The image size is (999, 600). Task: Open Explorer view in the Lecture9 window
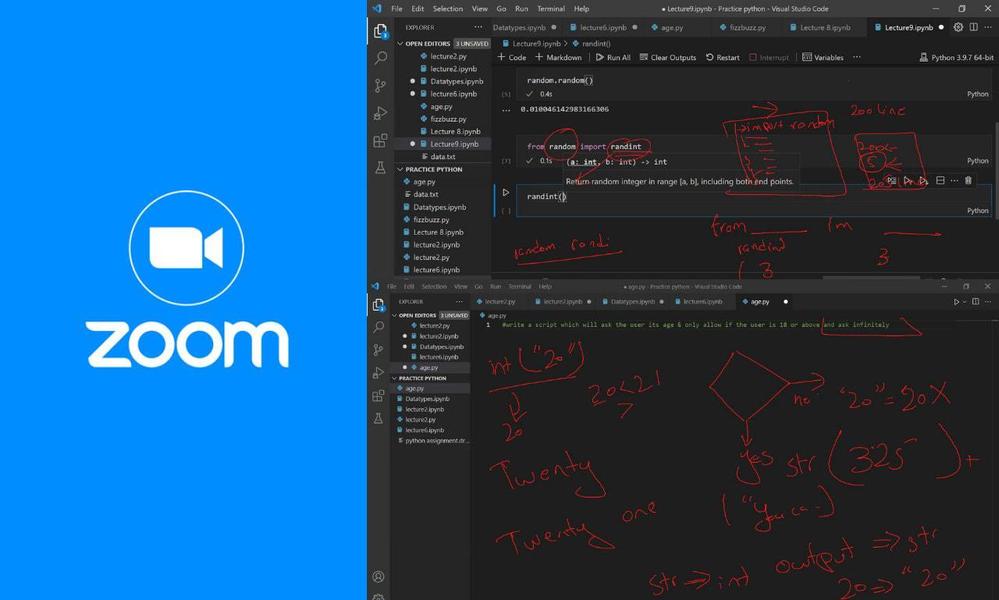(380, 31)
